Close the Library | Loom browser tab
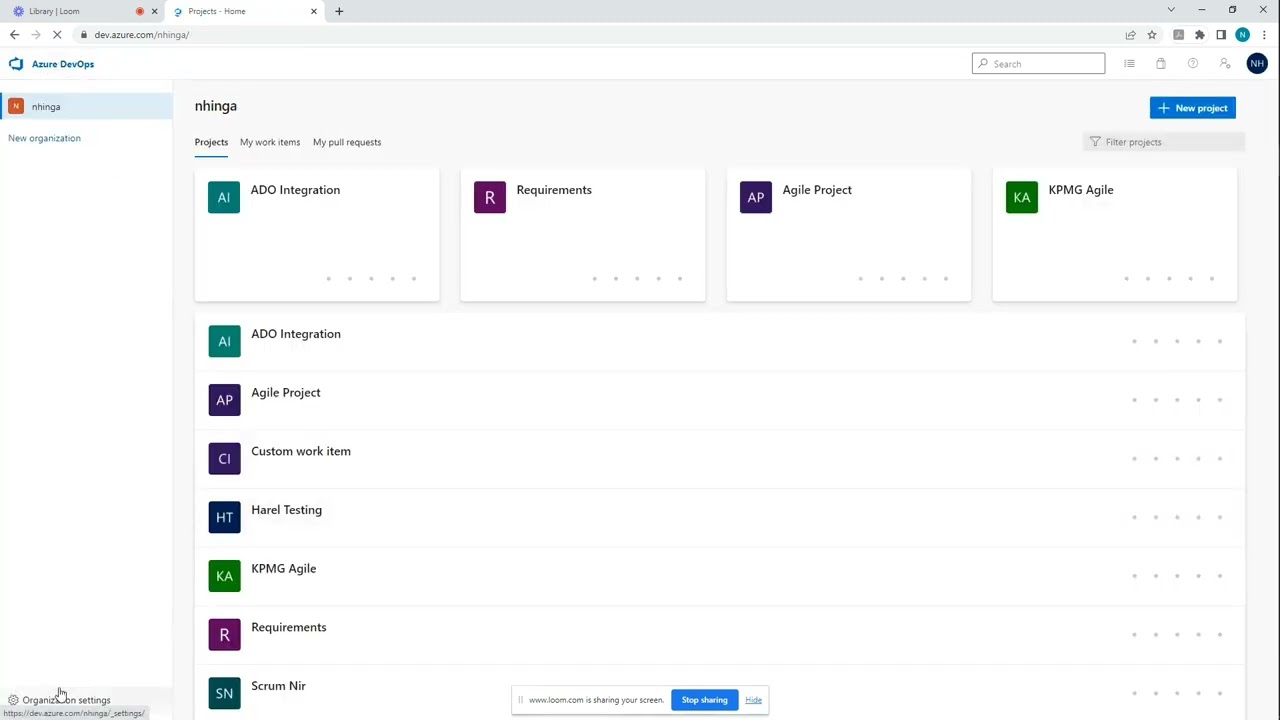Image resolution: width=1280 pixels, height=720 pixels. [x=154, y=11]
